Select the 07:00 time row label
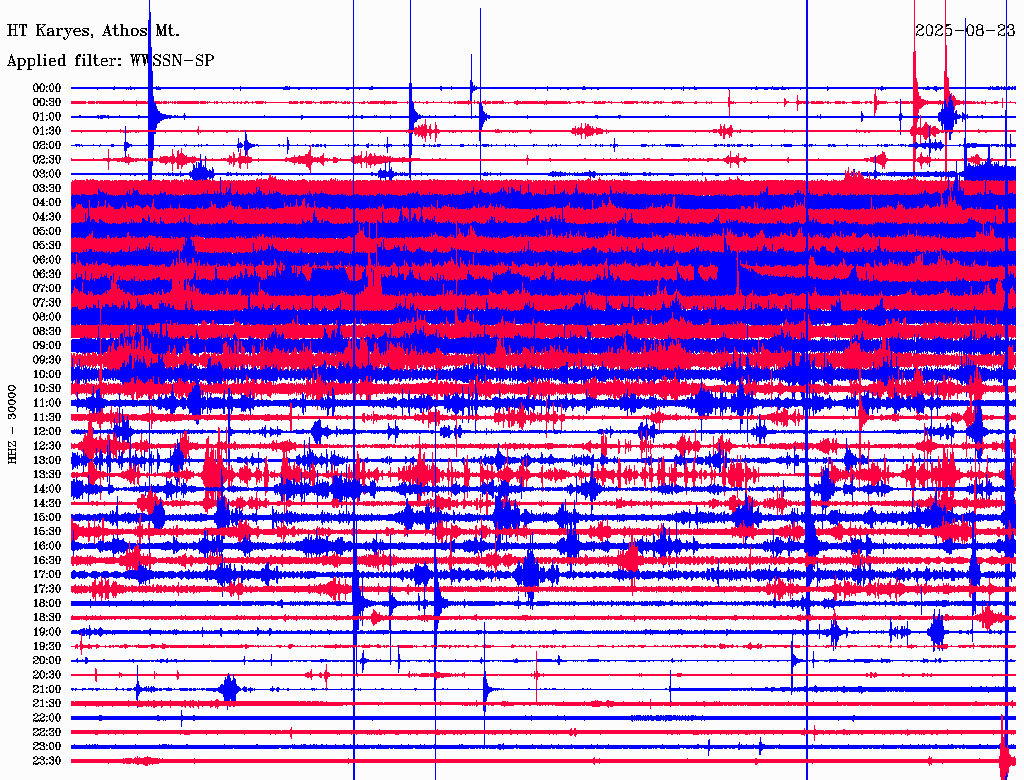1024x780 pixels. [x=47, y=289]
